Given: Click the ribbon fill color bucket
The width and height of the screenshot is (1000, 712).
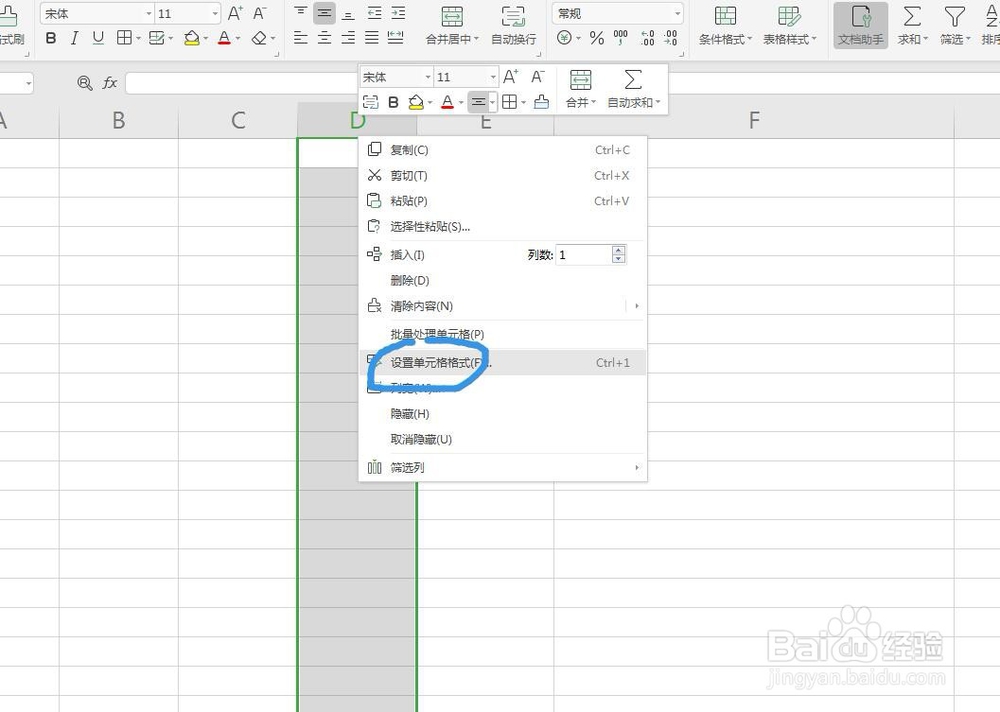Looking at the screenshot, I should point(191,38).
